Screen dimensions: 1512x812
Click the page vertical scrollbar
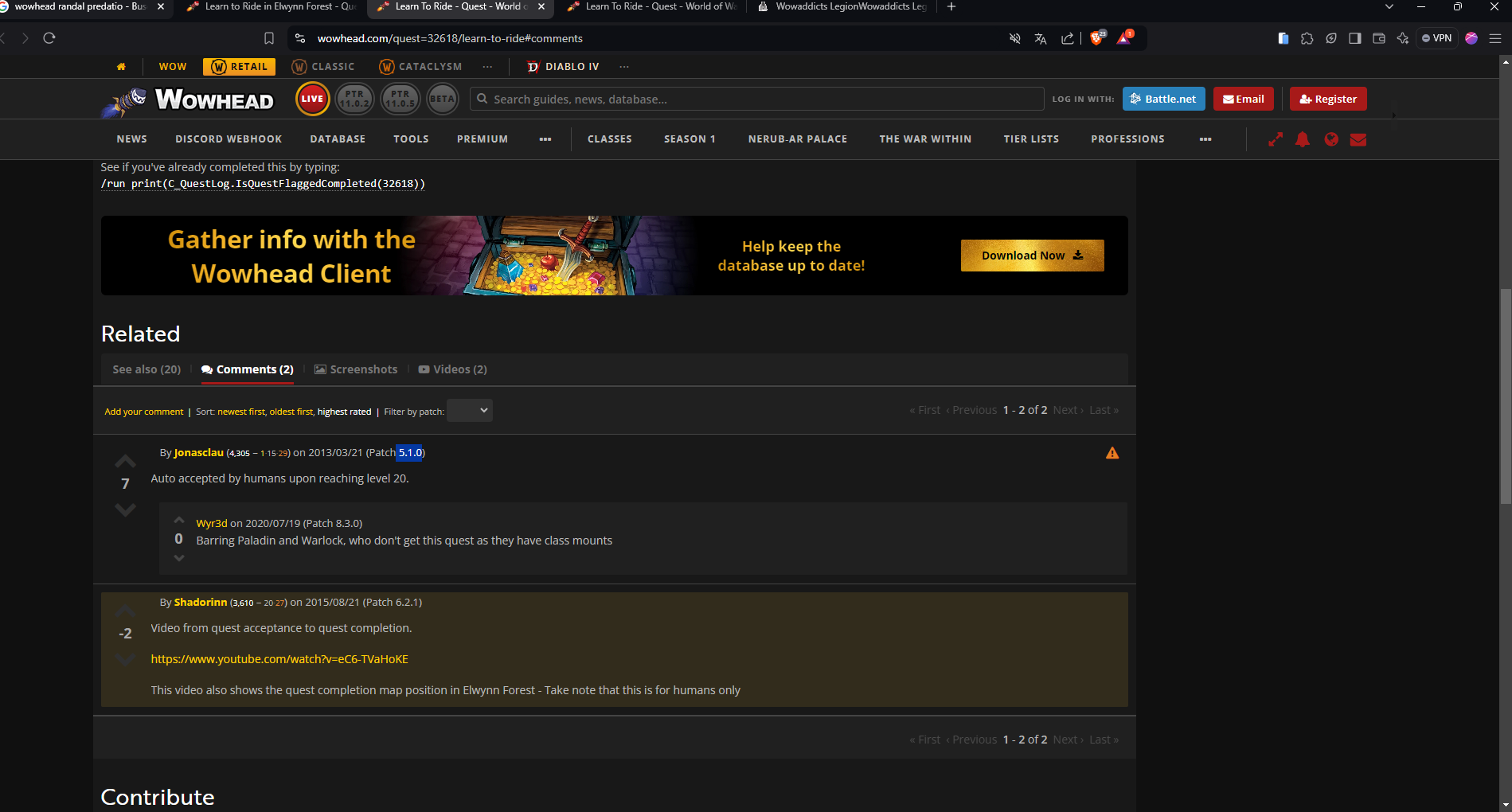[1505, 398]
